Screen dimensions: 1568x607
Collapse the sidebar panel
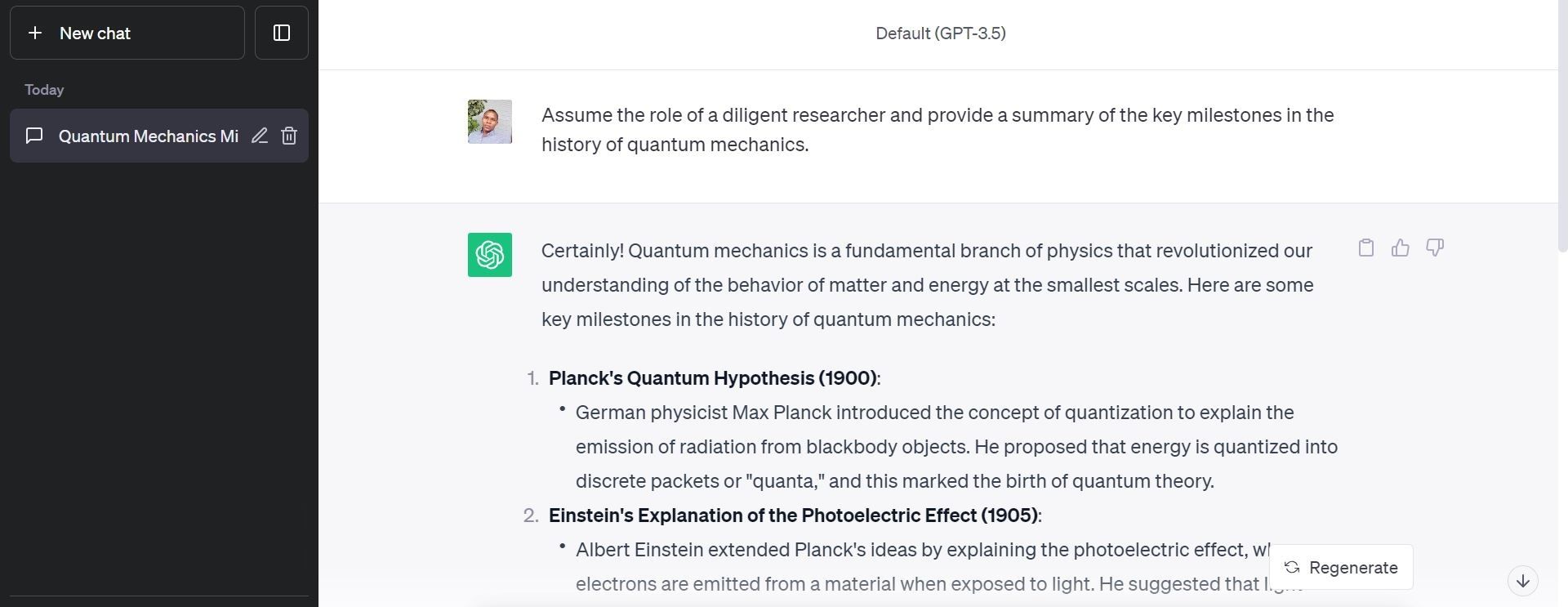tap(281, 33)
